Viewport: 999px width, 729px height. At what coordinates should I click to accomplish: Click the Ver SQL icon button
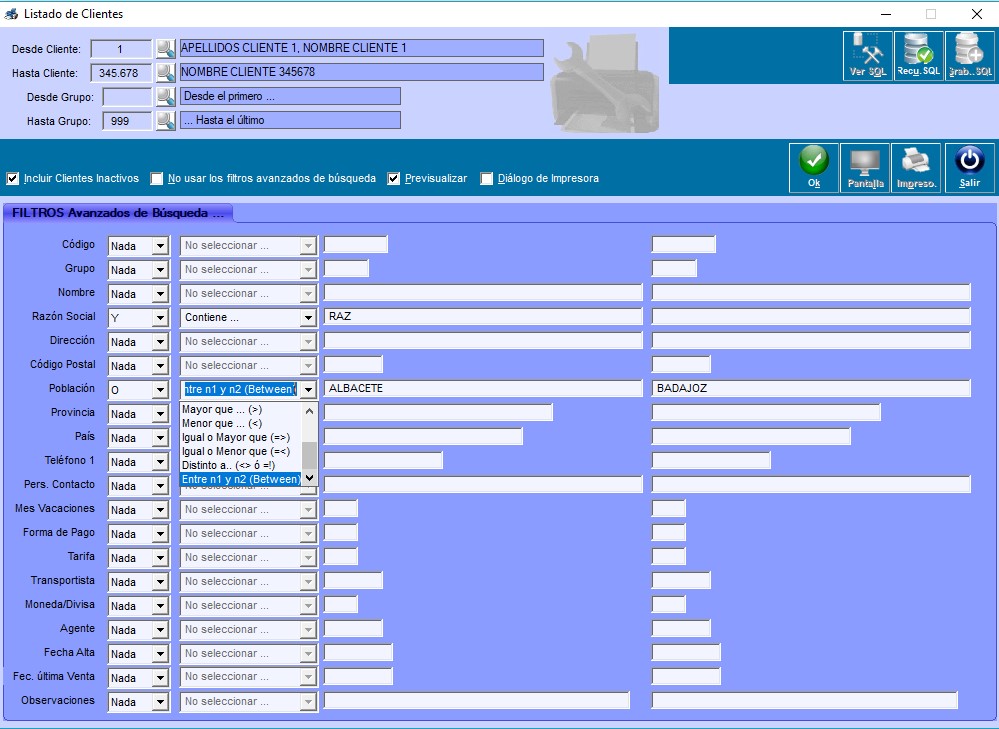868,56
